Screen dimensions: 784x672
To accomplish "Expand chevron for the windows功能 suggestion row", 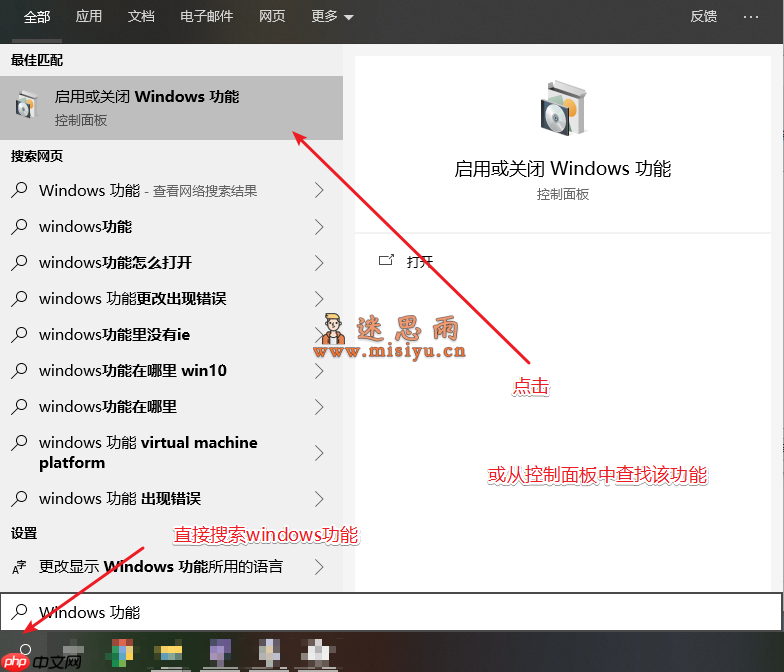I will pyautogui.click(x=319, y=226).
